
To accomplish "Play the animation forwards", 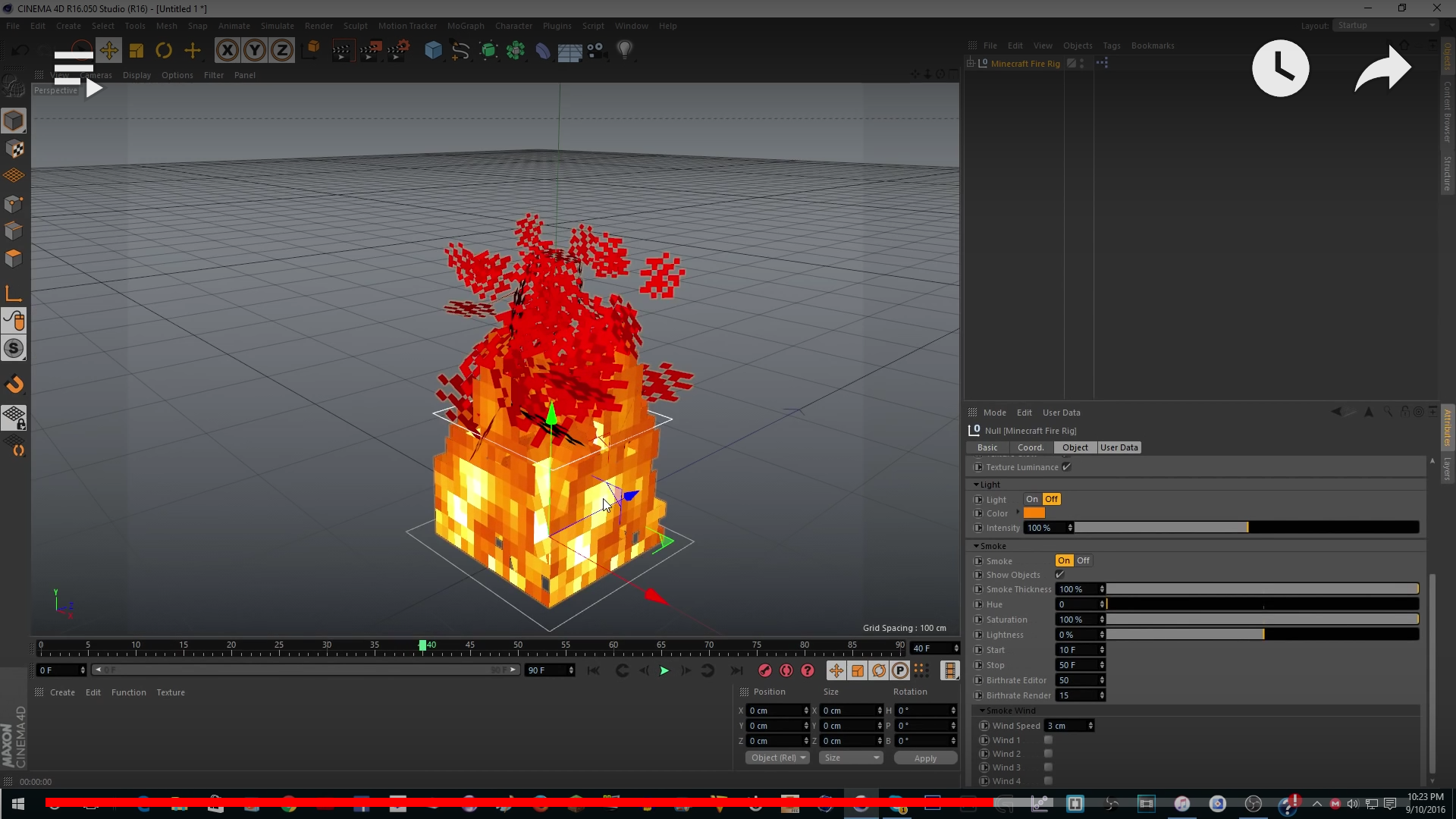I will [664, 670].
